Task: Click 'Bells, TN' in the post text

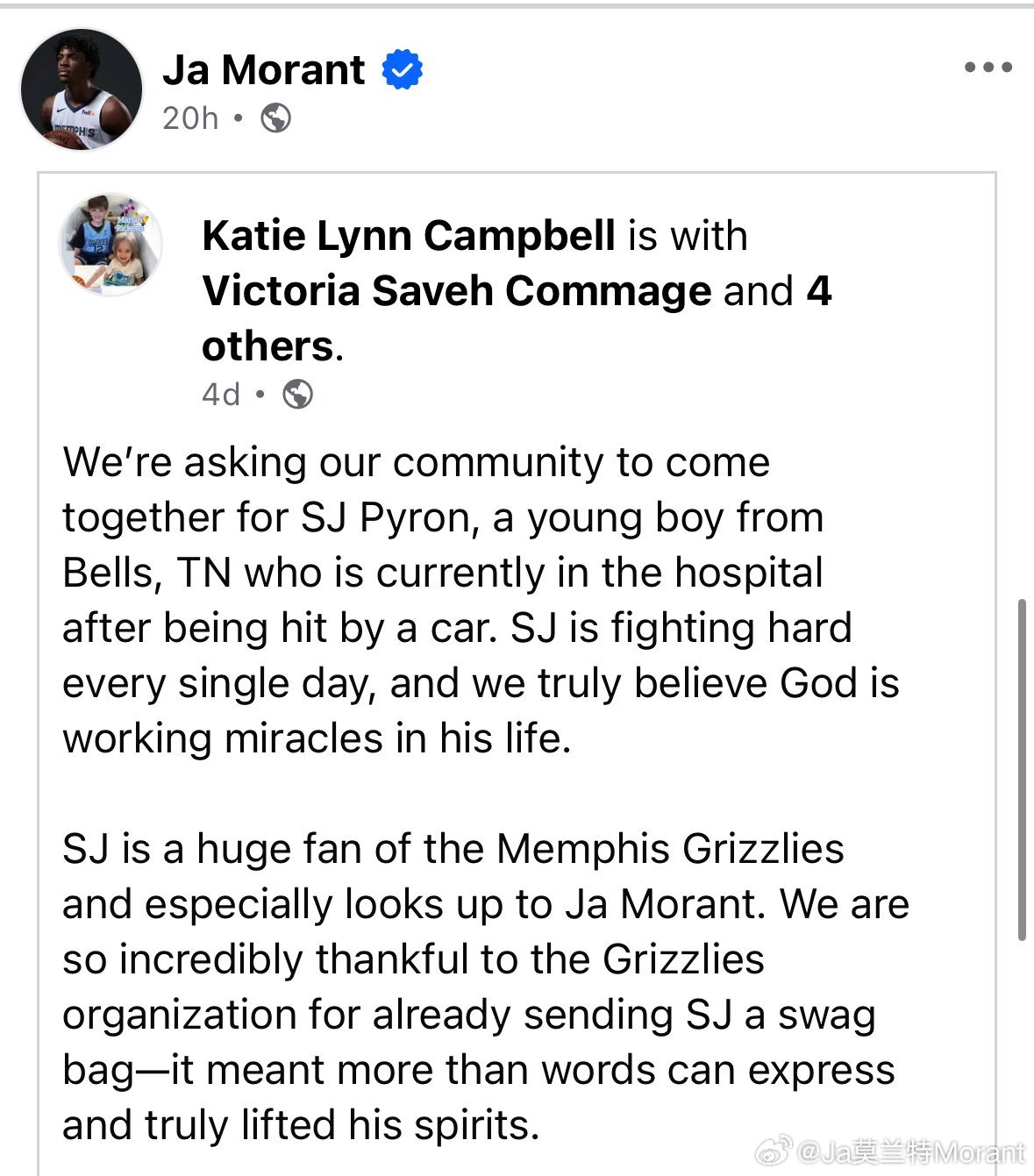Action: [x=146, y=573]
